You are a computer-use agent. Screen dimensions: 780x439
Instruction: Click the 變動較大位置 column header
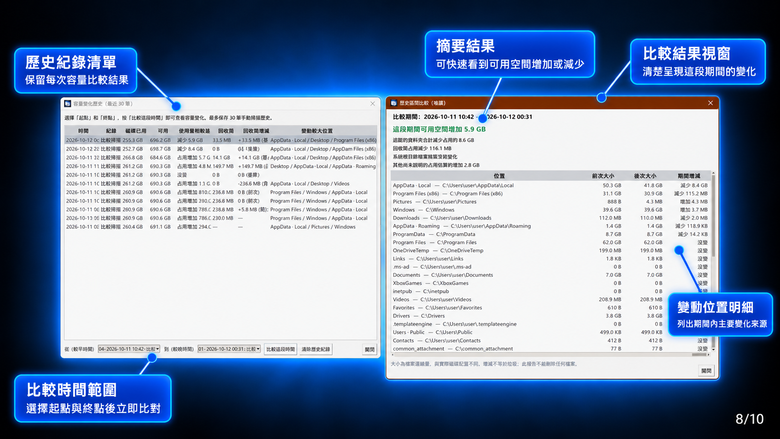(317, 131)
